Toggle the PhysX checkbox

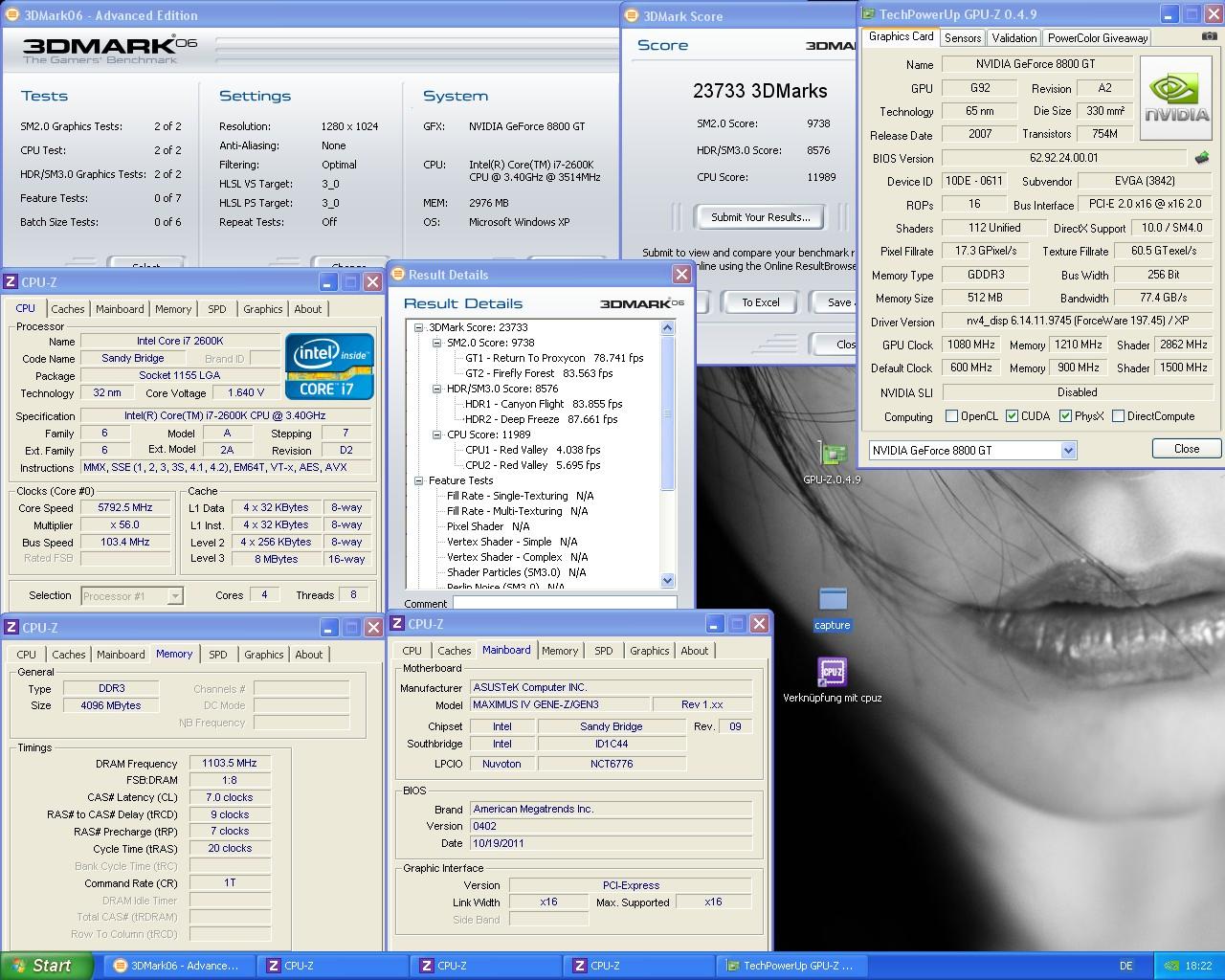click(x=1065, y=416)
